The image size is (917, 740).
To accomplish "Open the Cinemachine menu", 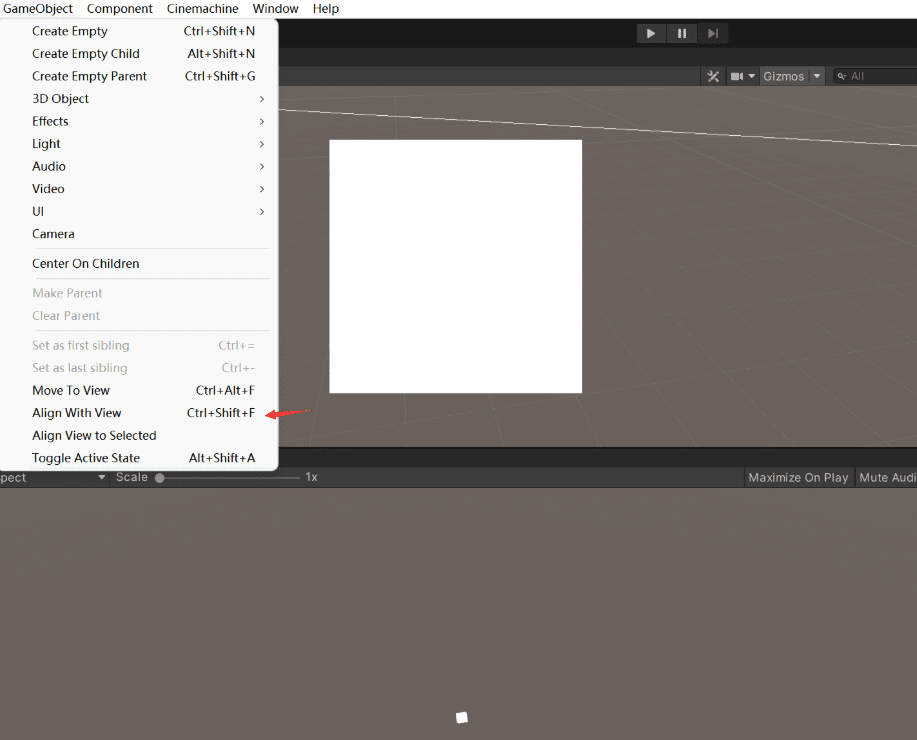I will 202,9.
